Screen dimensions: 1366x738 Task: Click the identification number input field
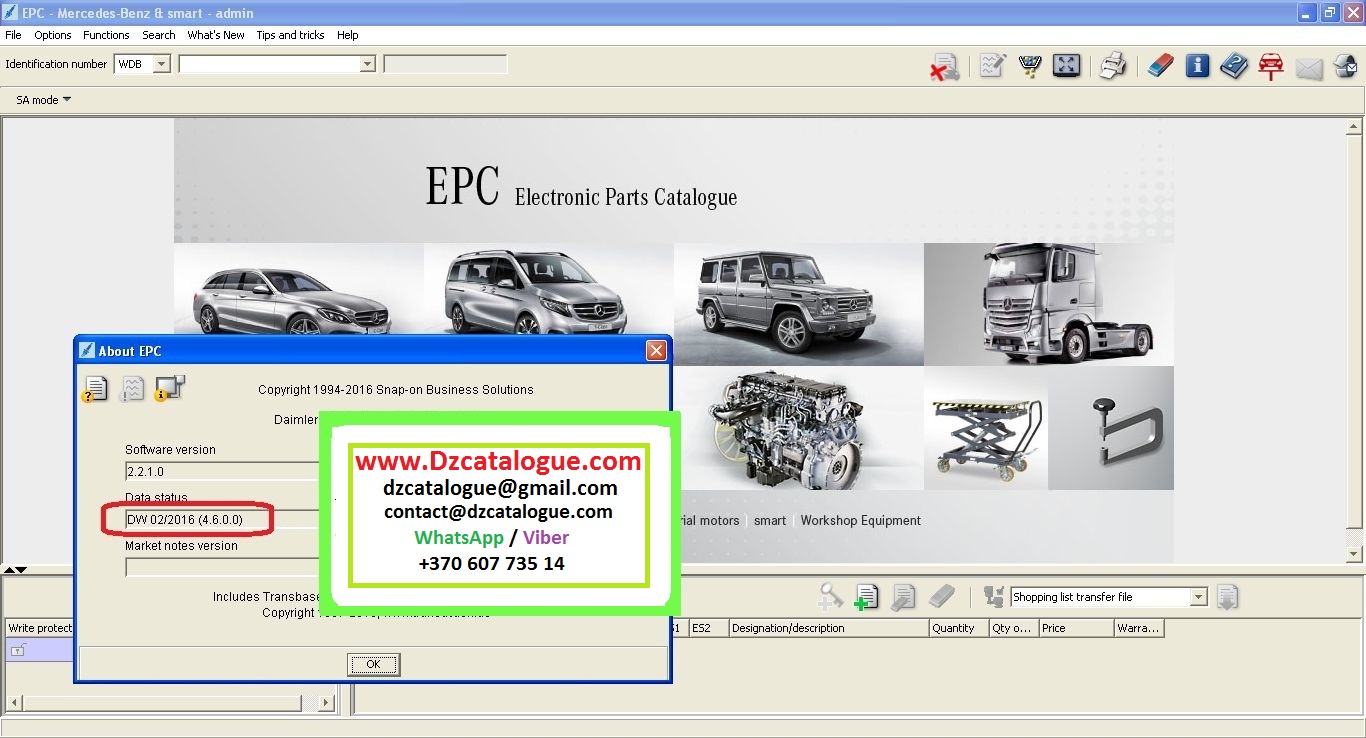pyautogui.click(x=268, y=64)
